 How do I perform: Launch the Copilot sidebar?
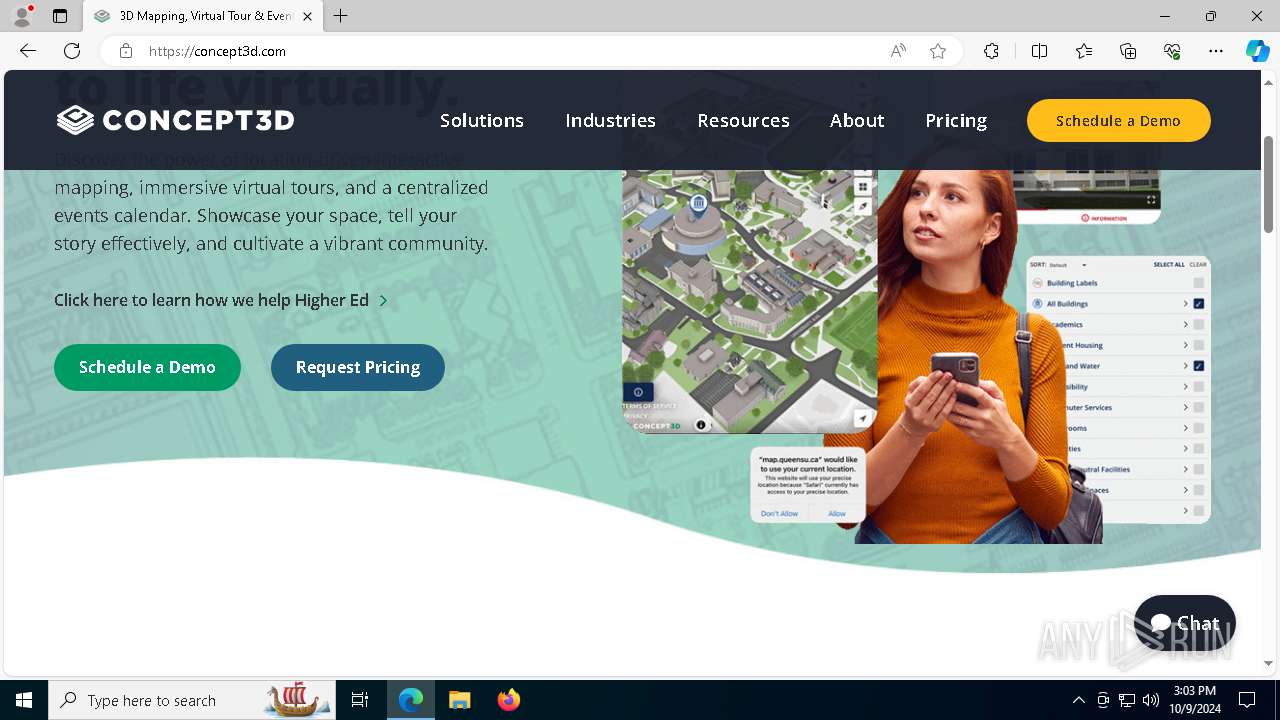(1257, 51)
